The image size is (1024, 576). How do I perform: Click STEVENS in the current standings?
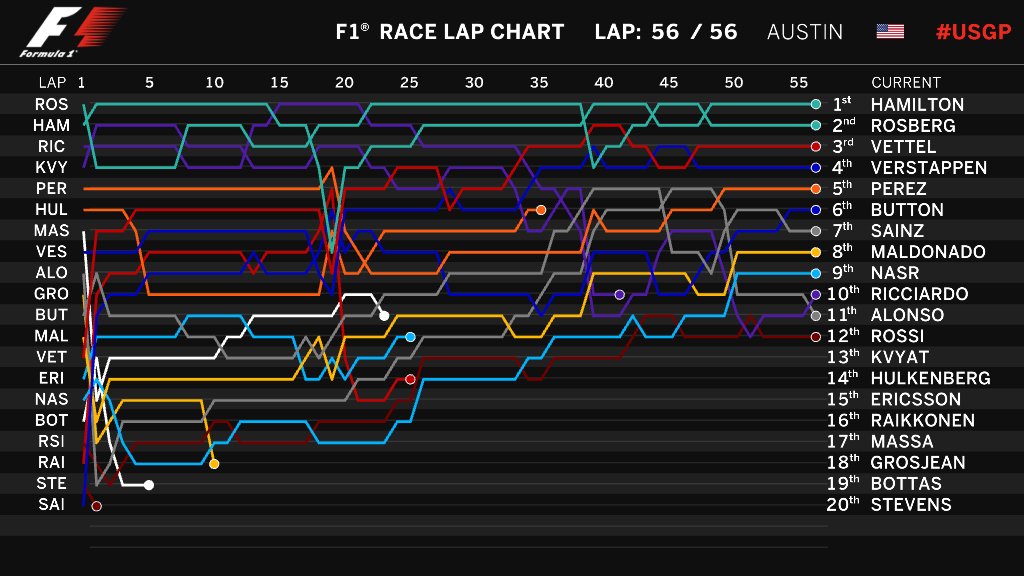click(911, 504)
